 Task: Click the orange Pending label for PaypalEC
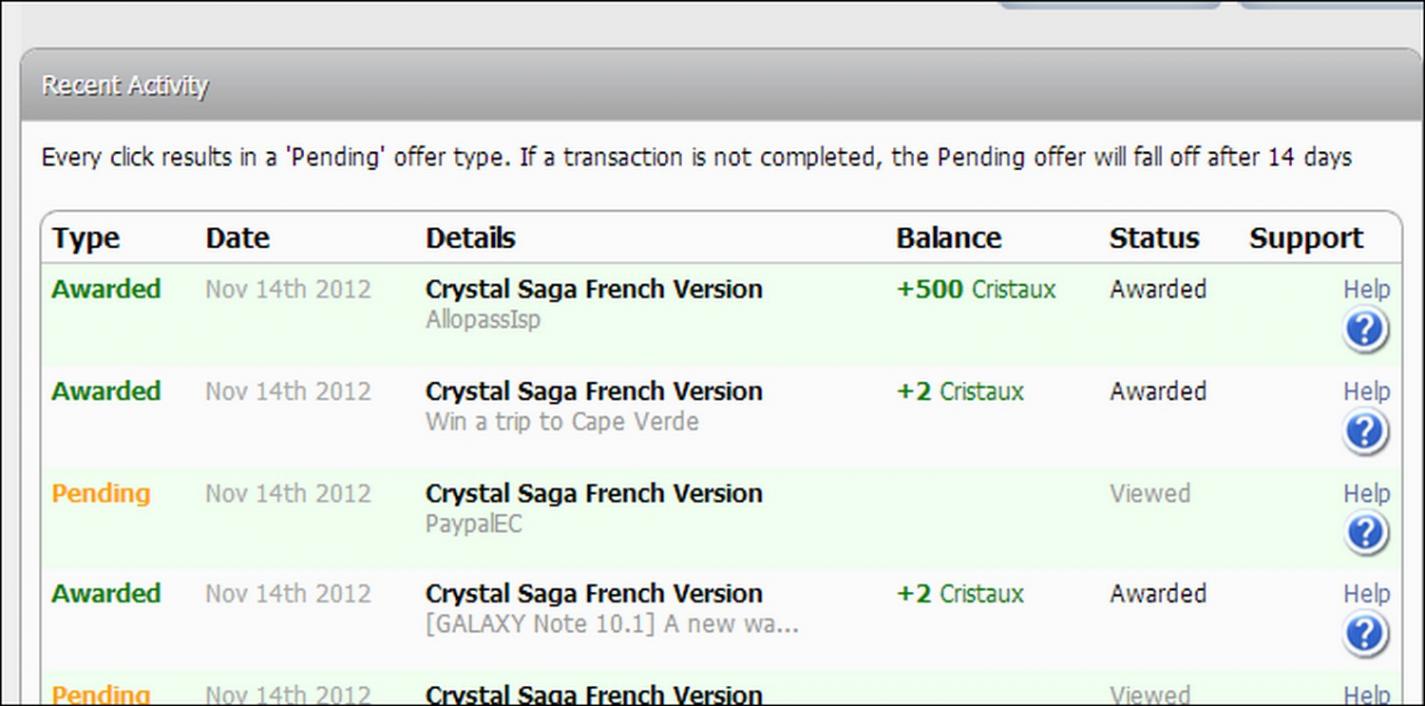coord(101,494)
